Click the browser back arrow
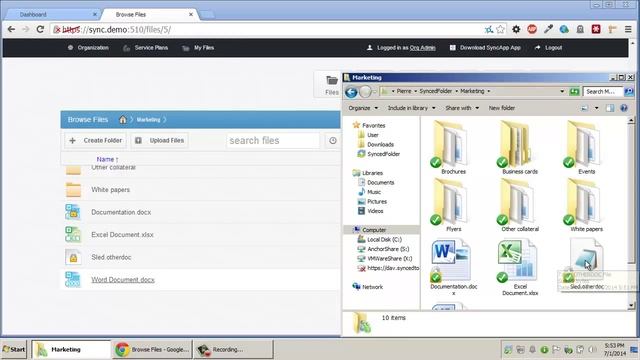640x360 pixels. coord(11,29)
